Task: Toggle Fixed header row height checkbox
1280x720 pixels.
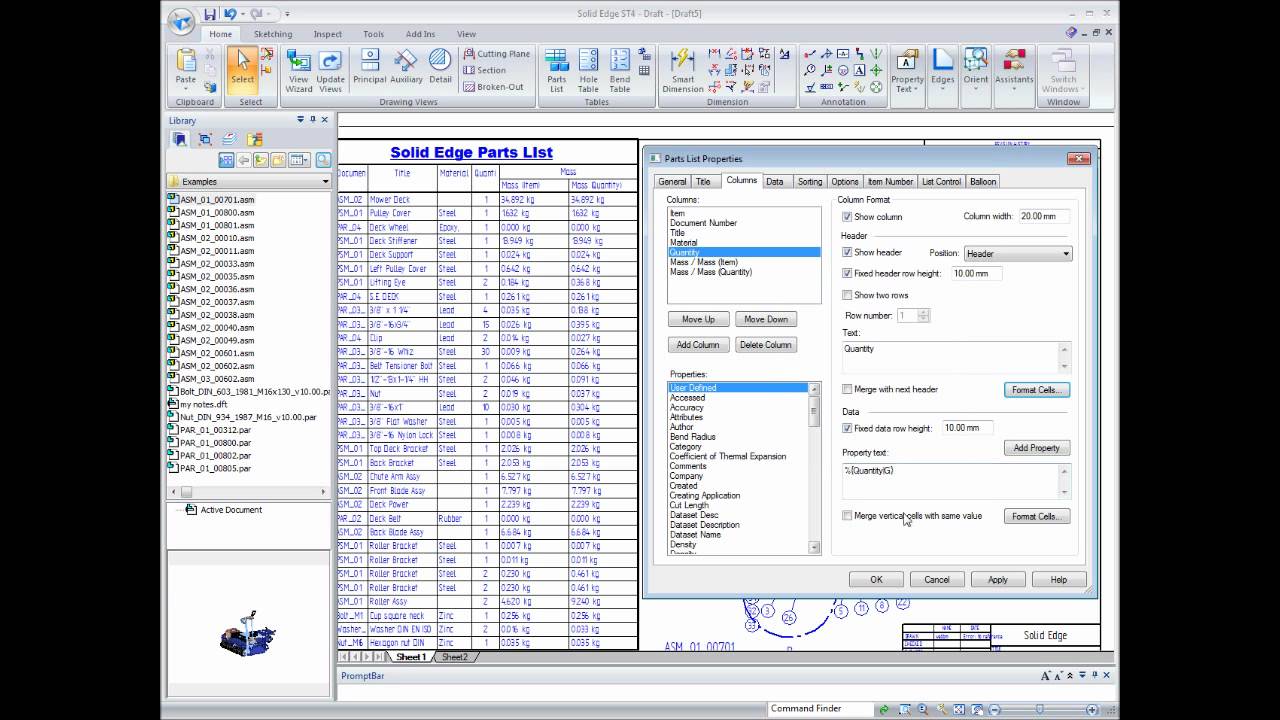Action: [847, 273]
